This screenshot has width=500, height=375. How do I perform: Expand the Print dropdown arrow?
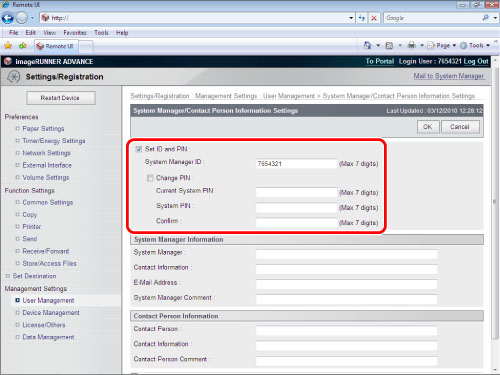click(422, 45)
